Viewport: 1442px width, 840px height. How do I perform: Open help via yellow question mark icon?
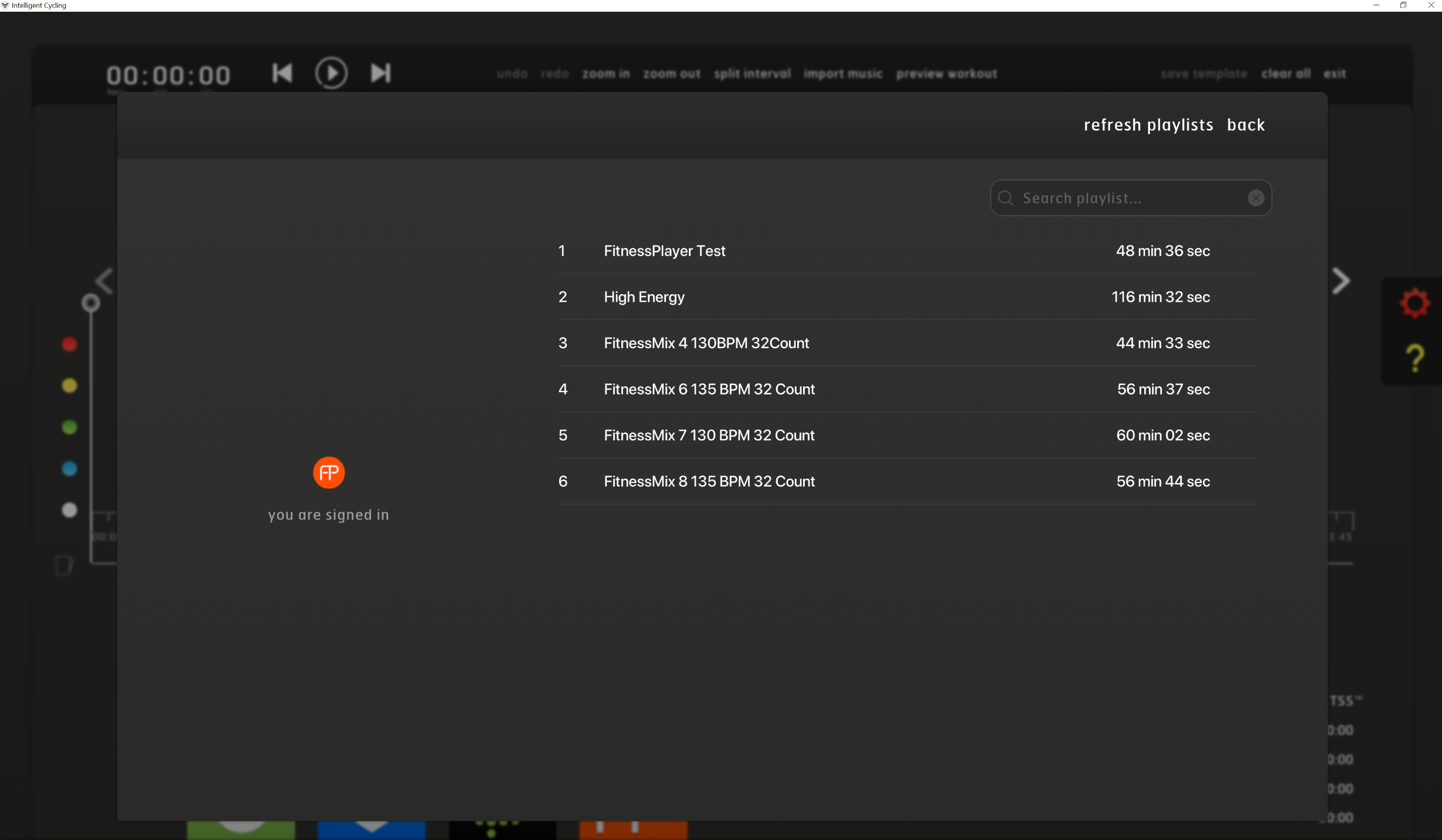pyautogui.click(x=1415, y=358)
